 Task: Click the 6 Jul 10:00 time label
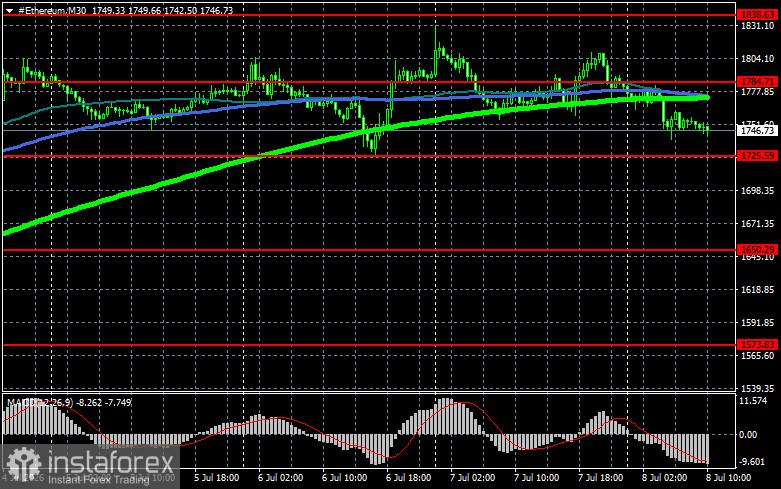345,478
